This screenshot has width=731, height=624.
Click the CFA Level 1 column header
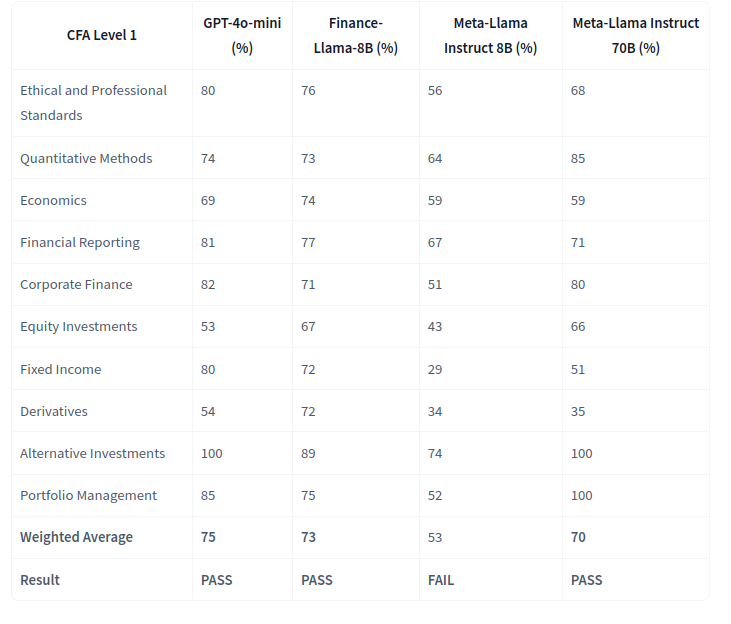[x=102, y=35]
